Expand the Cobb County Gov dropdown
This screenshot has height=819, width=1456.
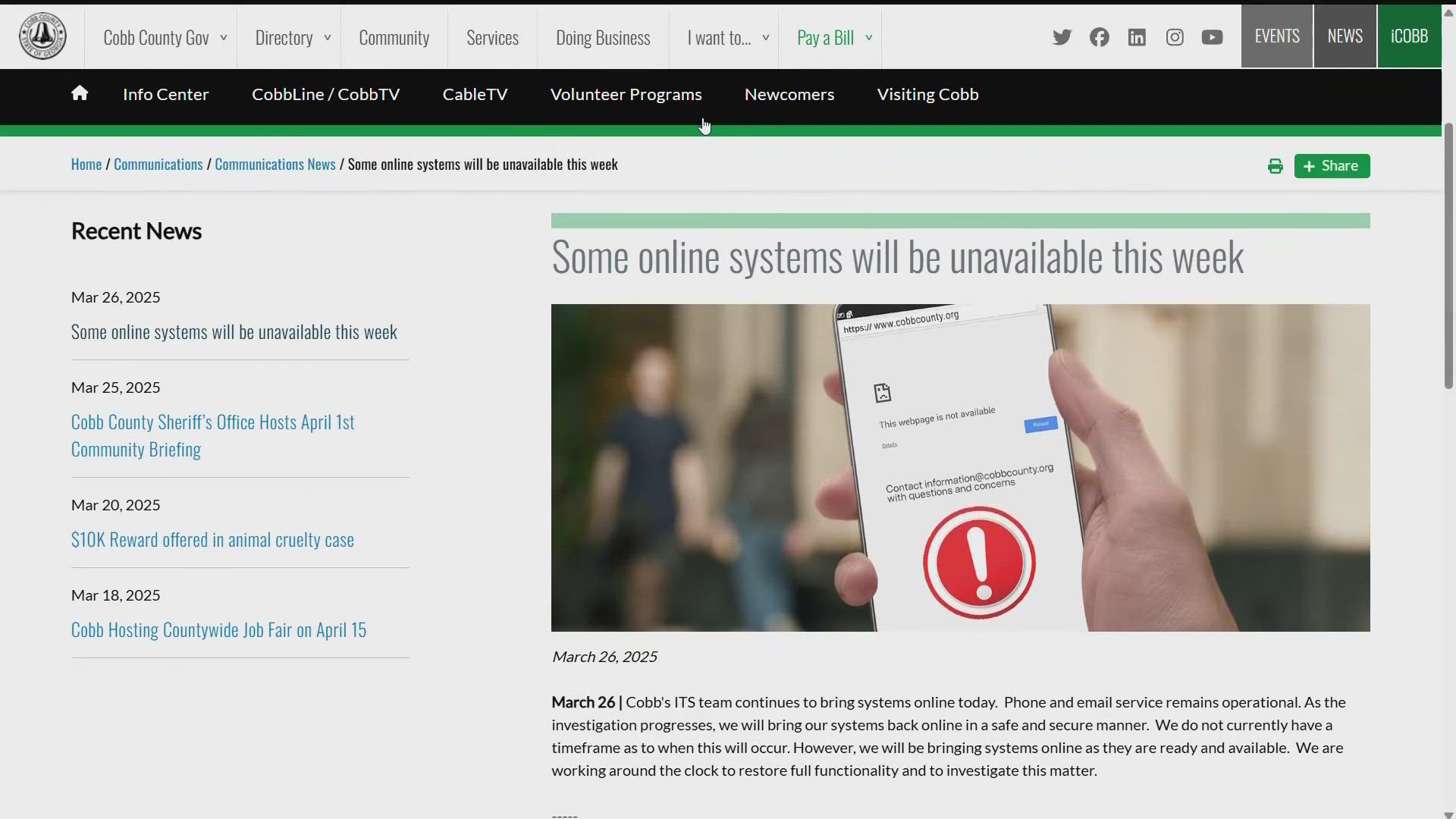165,38
